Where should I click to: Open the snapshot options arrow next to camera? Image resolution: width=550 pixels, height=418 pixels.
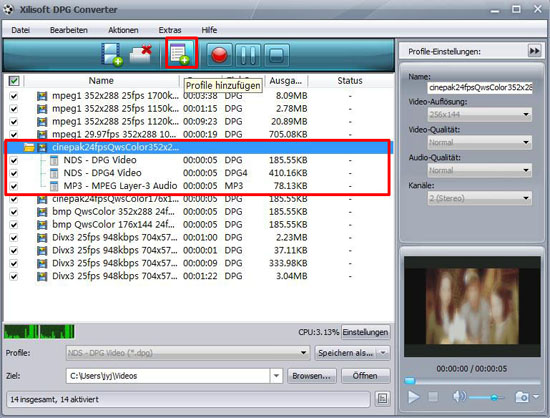coord(536,397)
